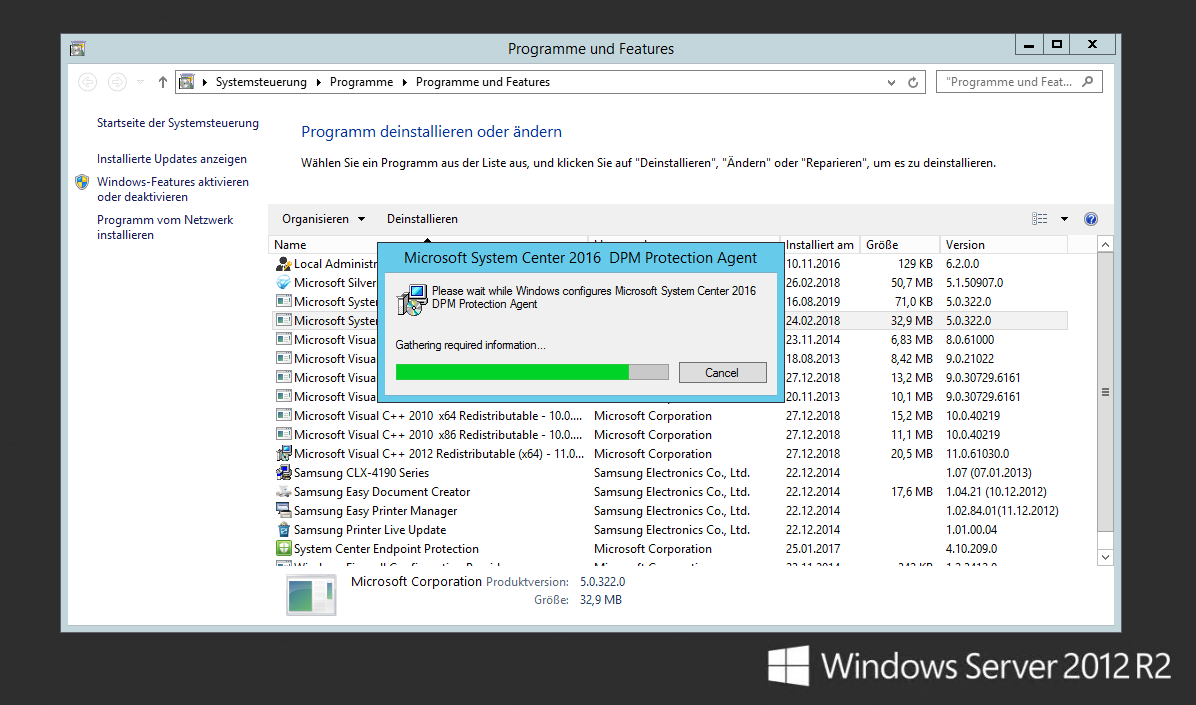Click the shield icon beside Windows-Features
The width and height of the screenshot is (1196, 705).
click(82, 182)
